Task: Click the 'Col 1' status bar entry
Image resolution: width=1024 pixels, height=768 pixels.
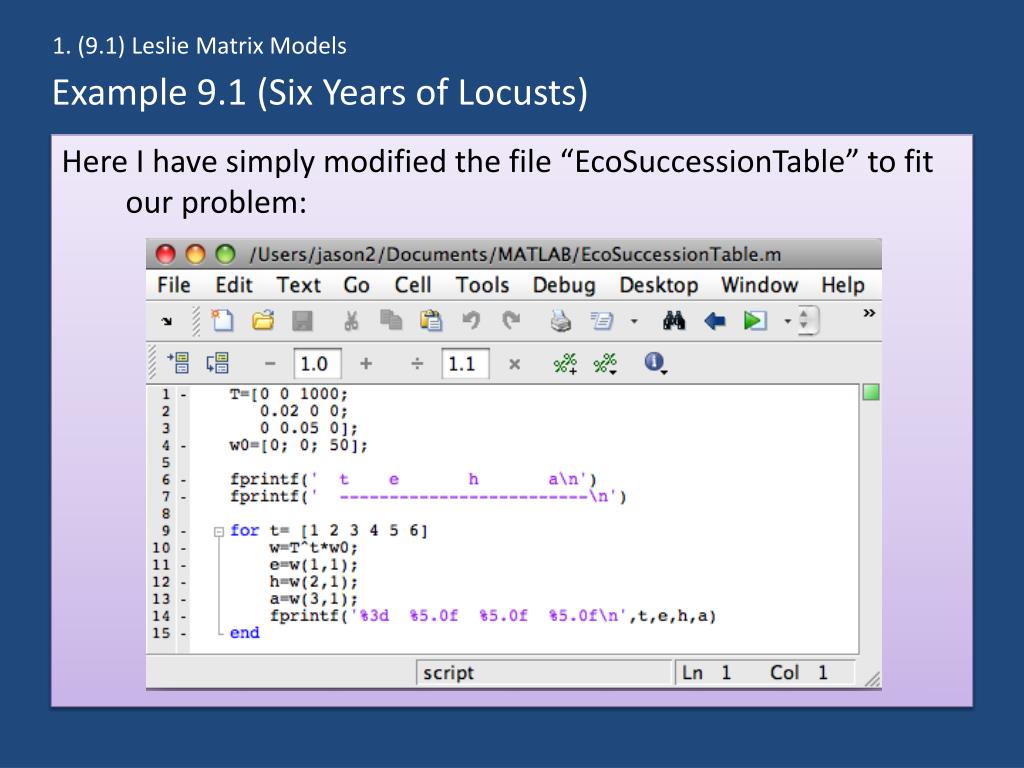Action: point(798,673)
